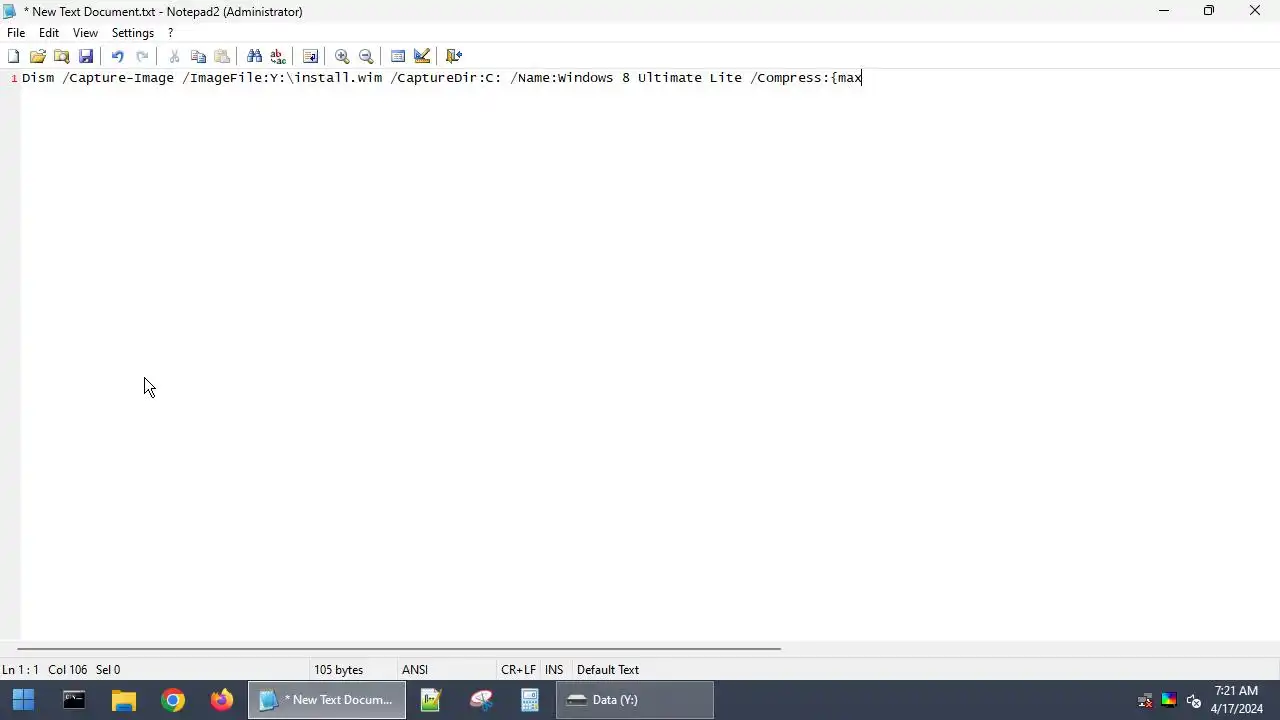
Task: Toggle word wrap toolbar icon
Action: point(310,56)
